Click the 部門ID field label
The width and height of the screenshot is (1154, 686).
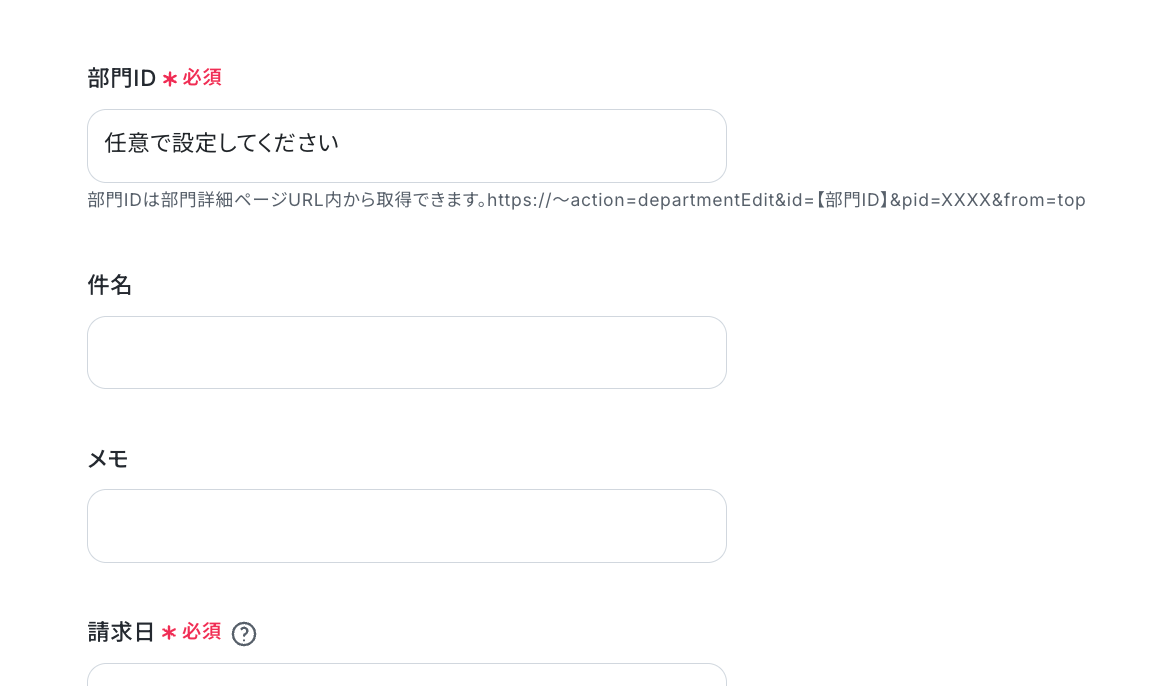pyautogui.click(x=121, y=78)
